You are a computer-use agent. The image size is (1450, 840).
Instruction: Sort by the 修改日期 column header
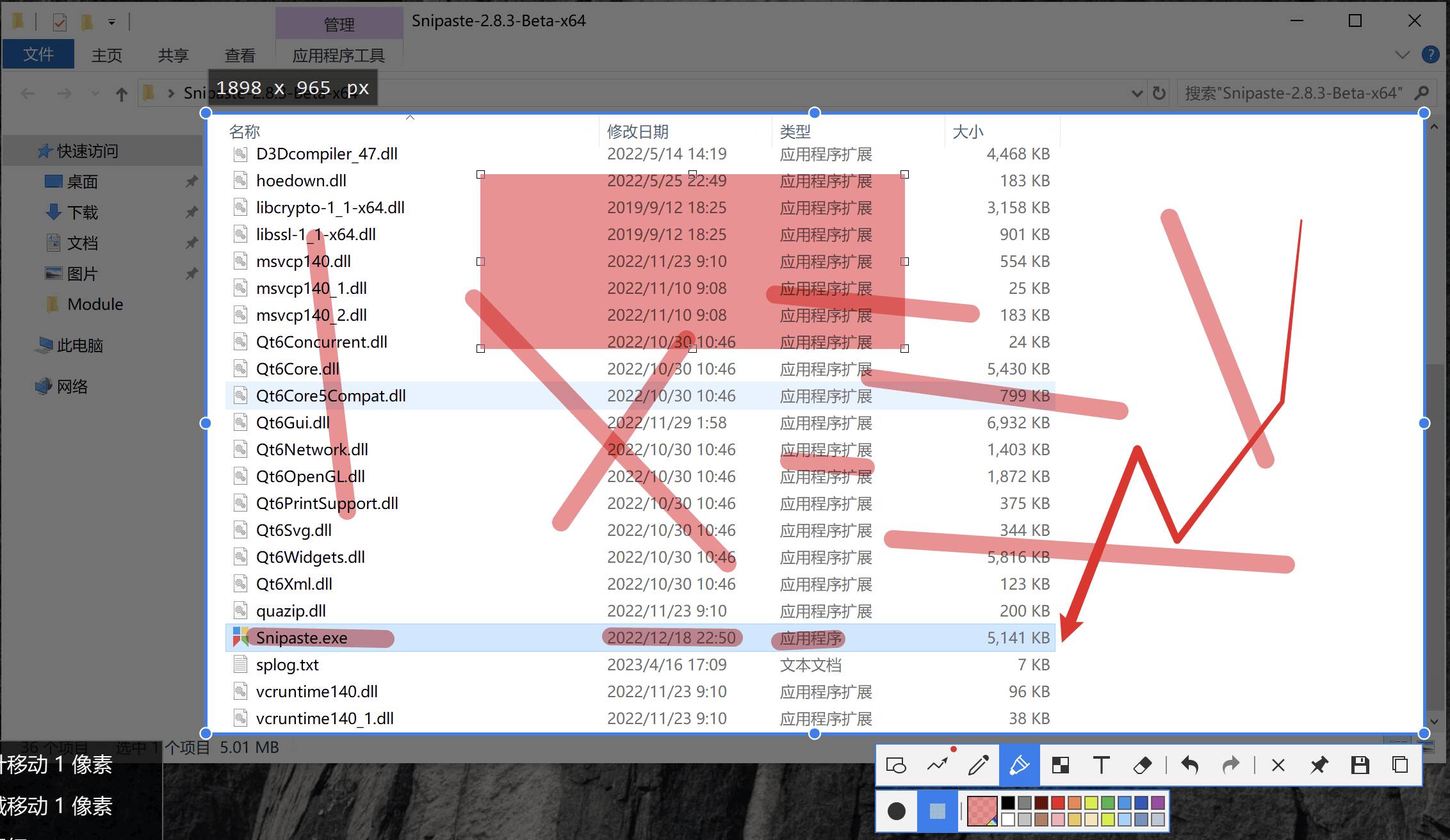click(x=638, y=132)
